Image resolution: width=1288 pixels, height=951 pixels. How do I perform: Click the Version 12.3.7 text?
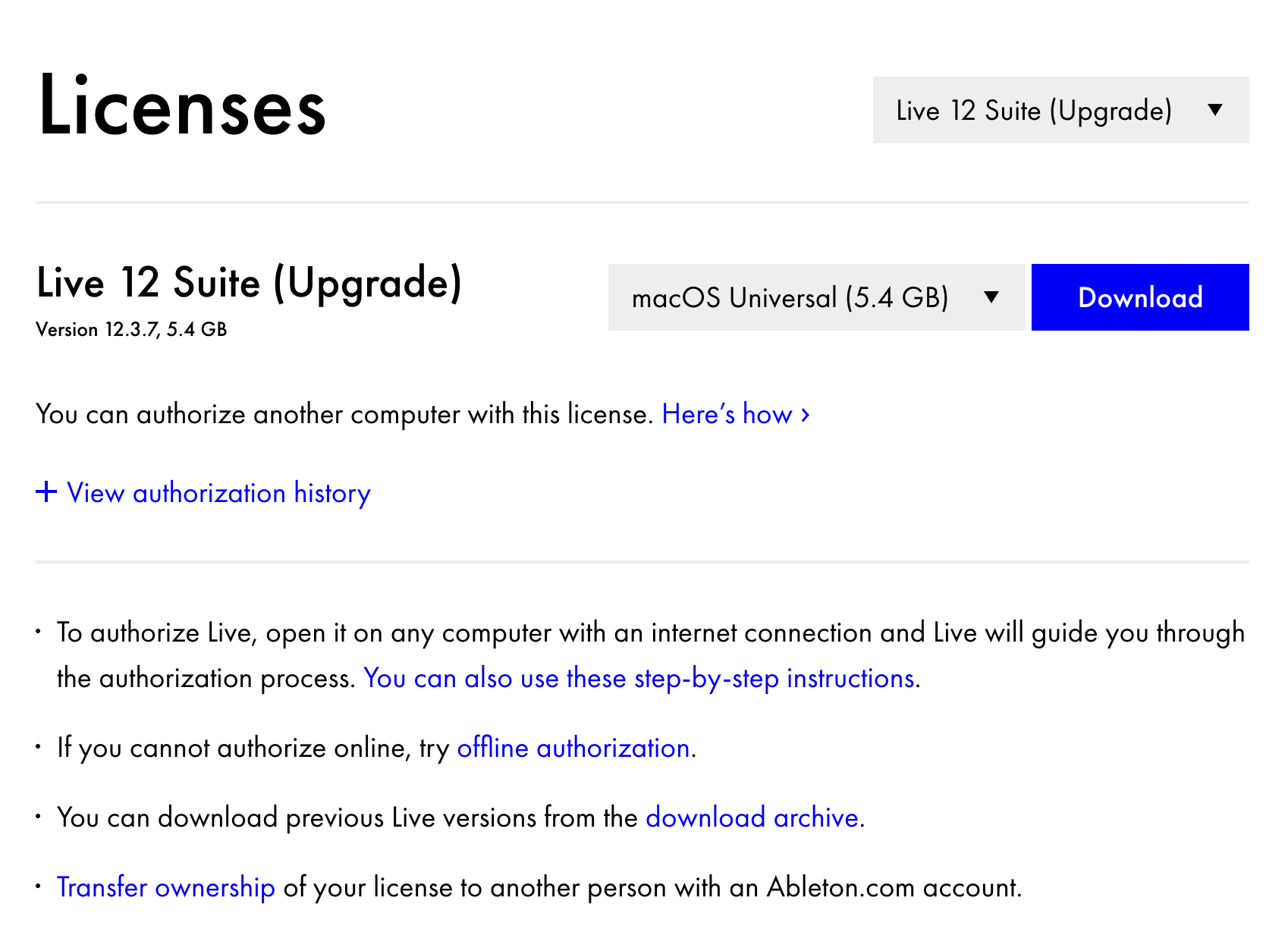click(131, 329)
